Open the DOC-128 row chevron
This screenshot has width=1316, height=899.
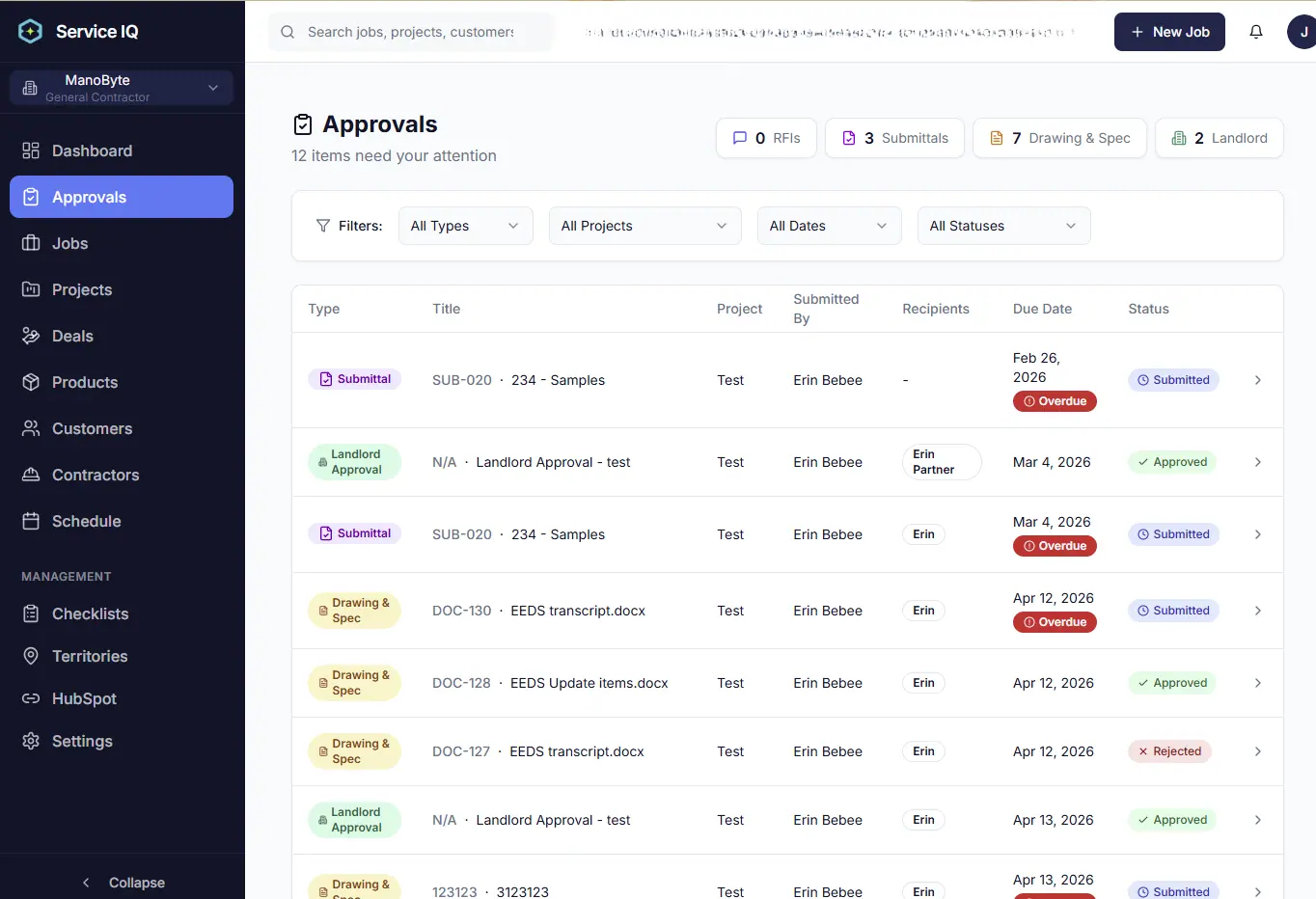[x=1257, y=683]
